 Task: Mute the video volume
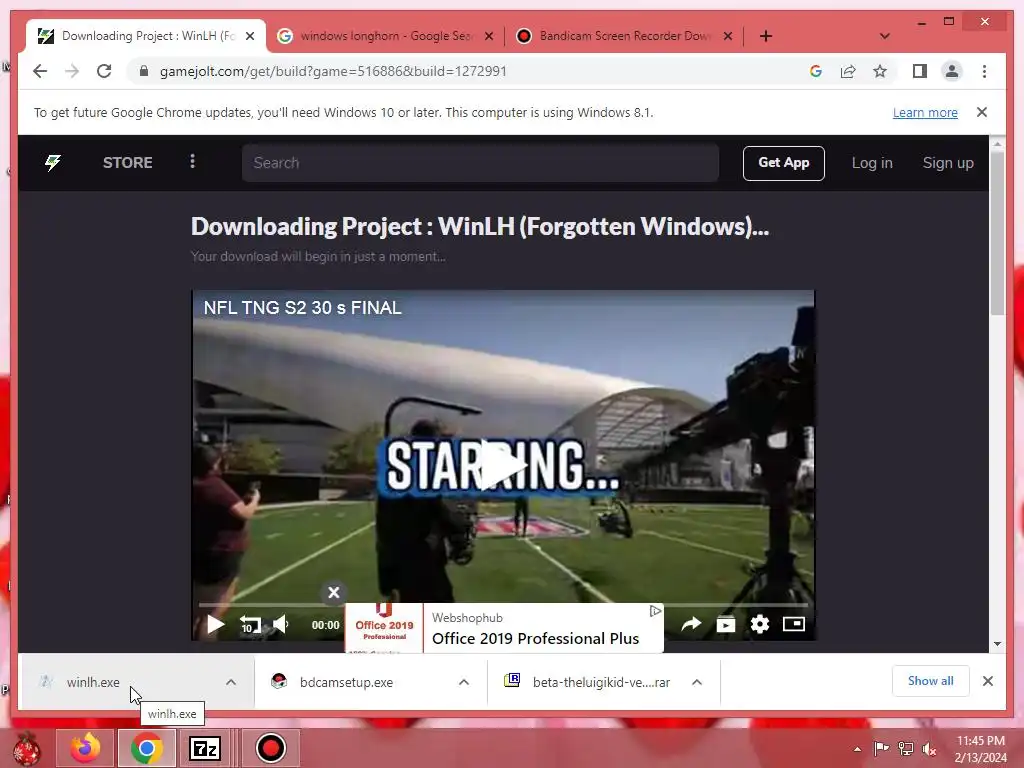281,624
